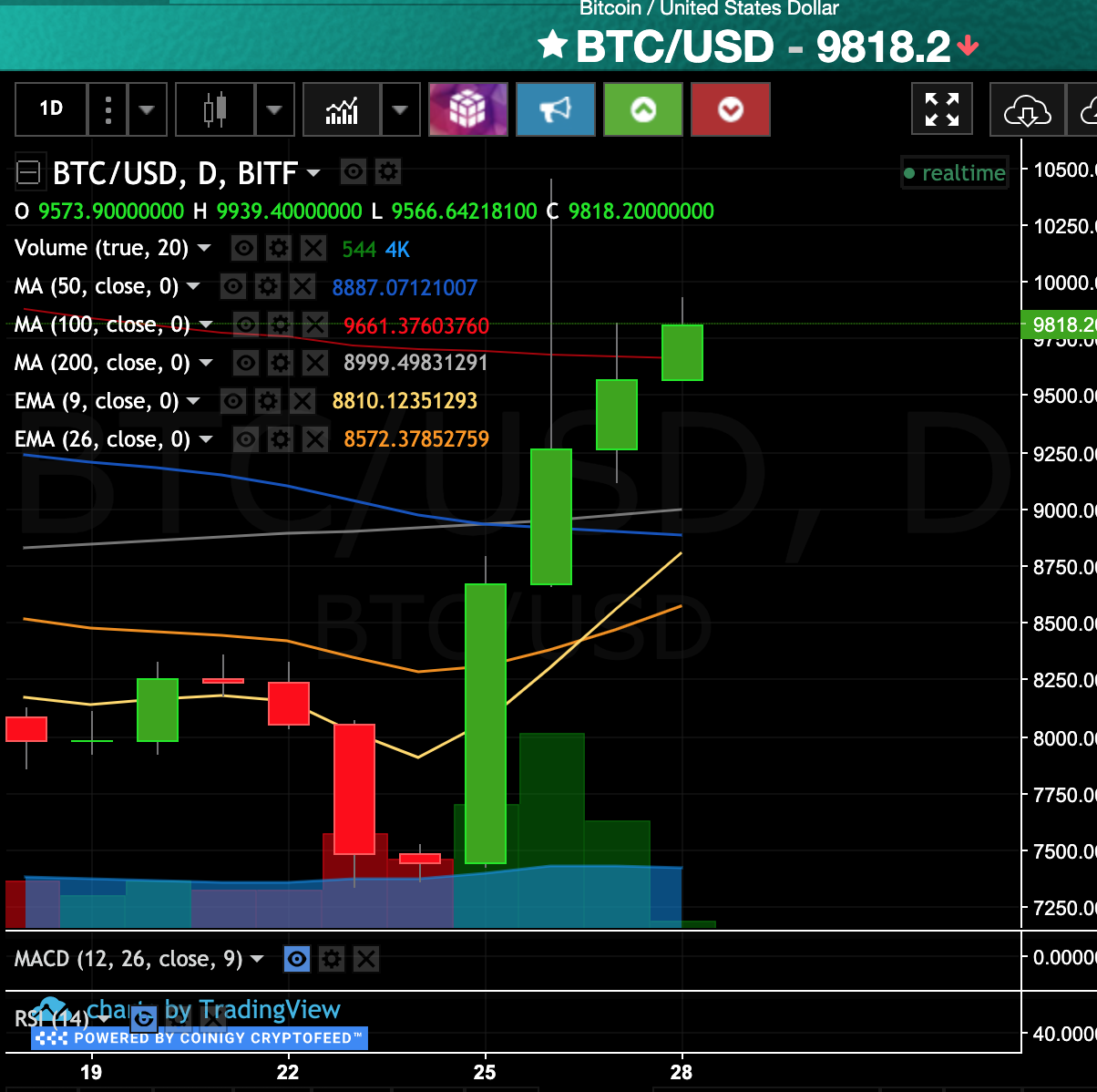Expand the MA (100, close, 0) dropdown
The image size is (1097, 1092).
click(x=206, y=325)
